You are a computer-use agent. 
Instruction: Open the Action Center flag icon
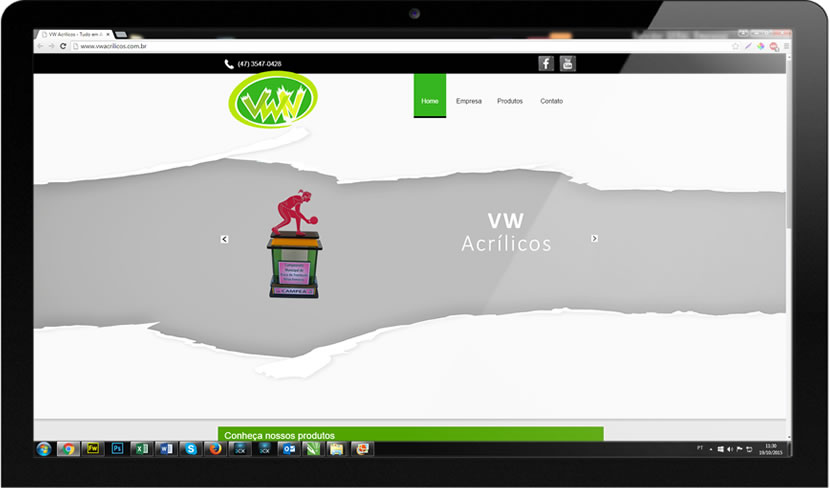[739, 449]
